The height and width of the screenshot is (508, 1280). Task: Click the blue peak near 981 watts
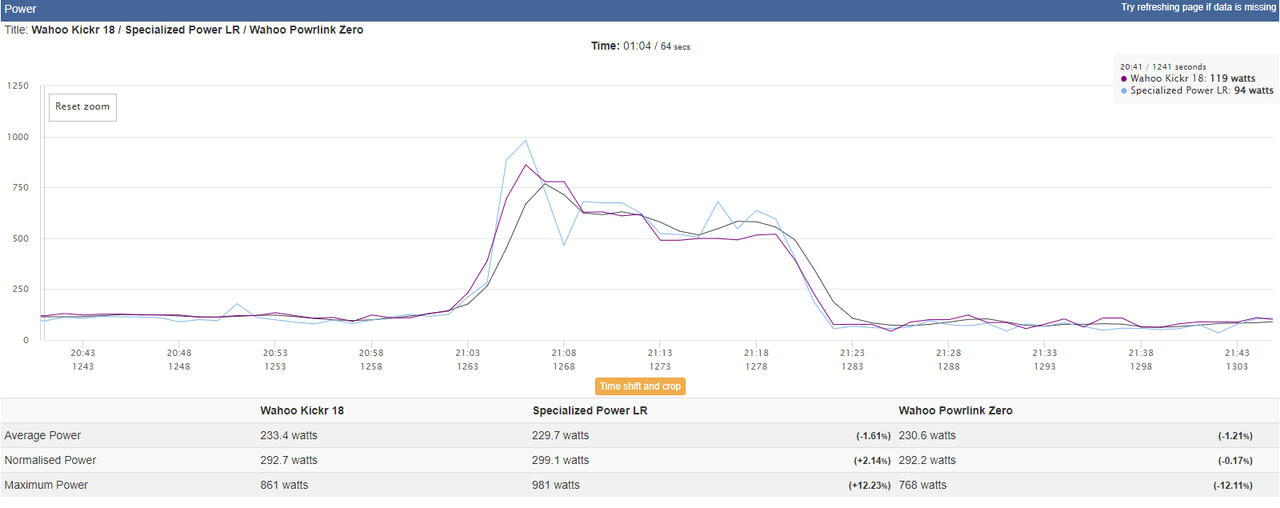tap(525, 141)
